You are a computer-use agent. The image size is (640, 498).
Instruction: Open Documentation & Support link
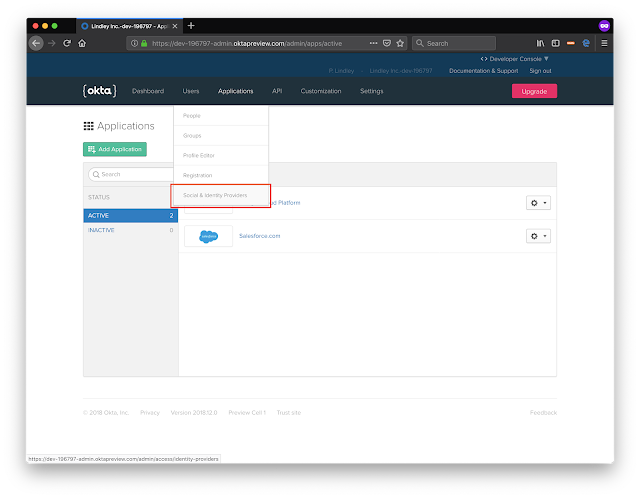pos(484,71)
